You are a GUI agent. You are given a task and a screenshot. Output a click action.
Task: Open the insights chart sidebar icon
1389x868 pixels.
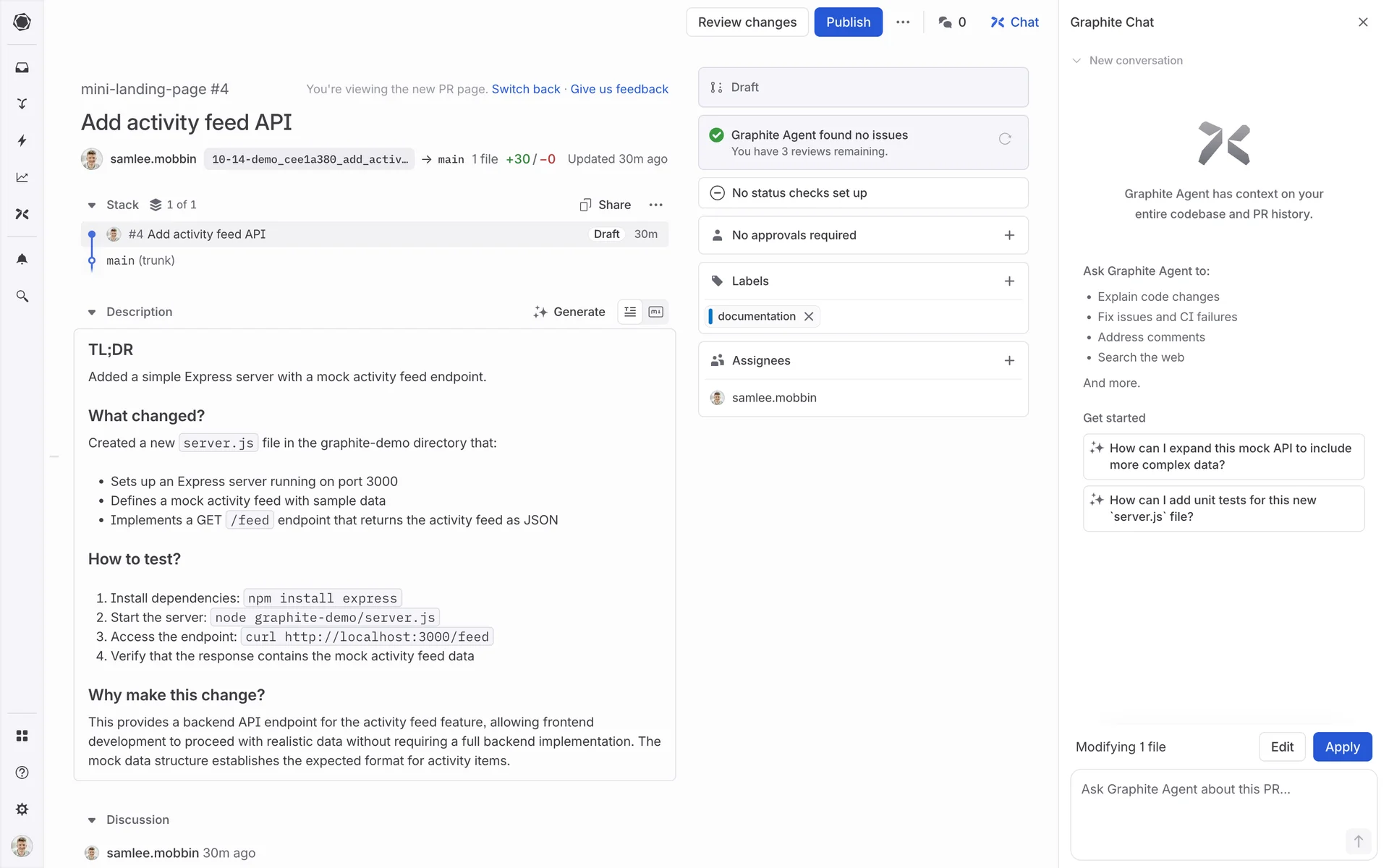[22, 177]
